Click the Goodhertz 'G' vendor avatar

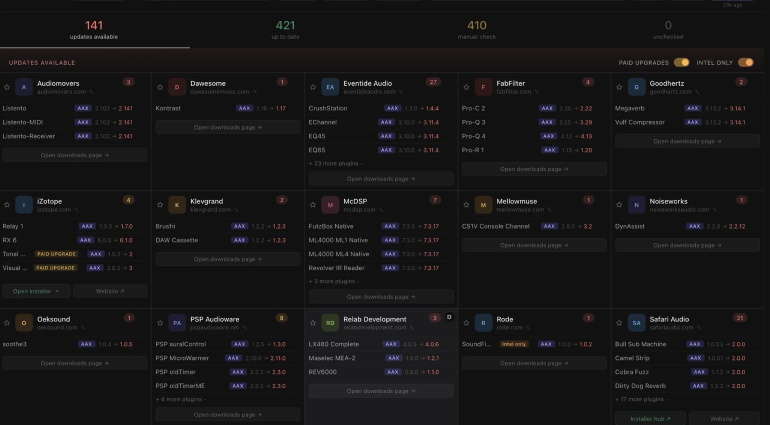[636, 87]
